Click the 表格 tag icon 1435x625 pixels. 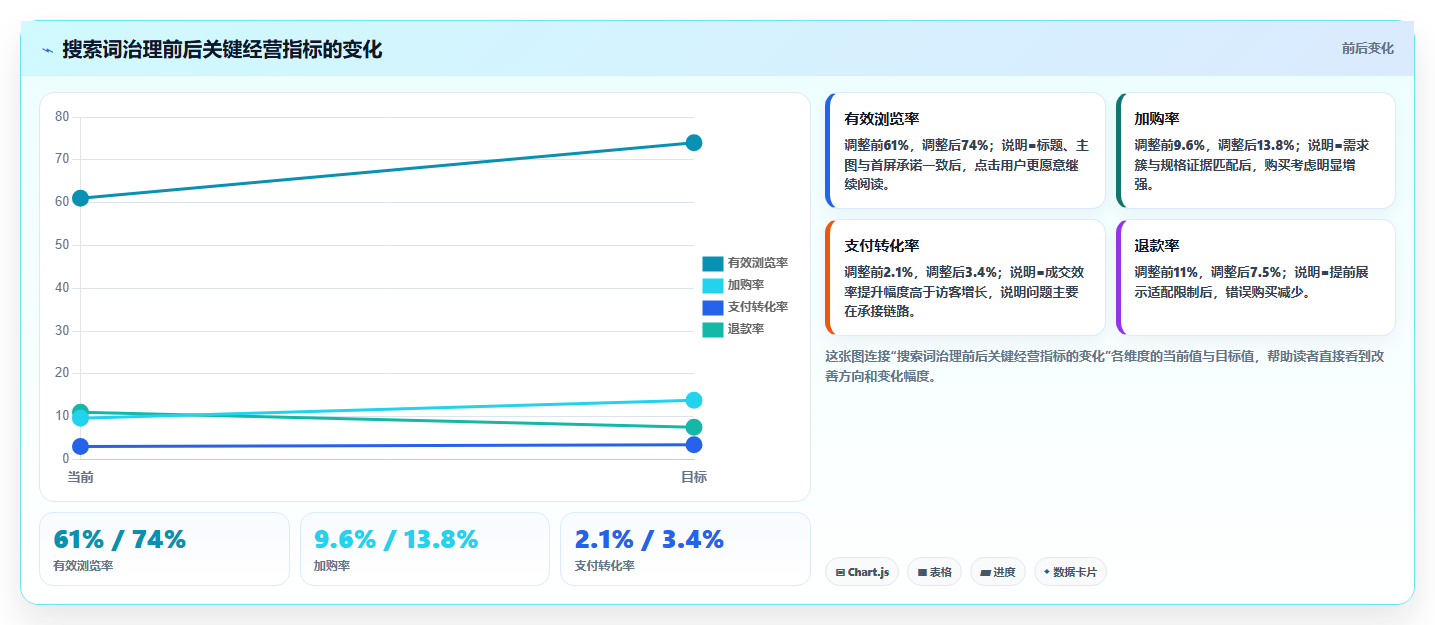pos(922,572)
